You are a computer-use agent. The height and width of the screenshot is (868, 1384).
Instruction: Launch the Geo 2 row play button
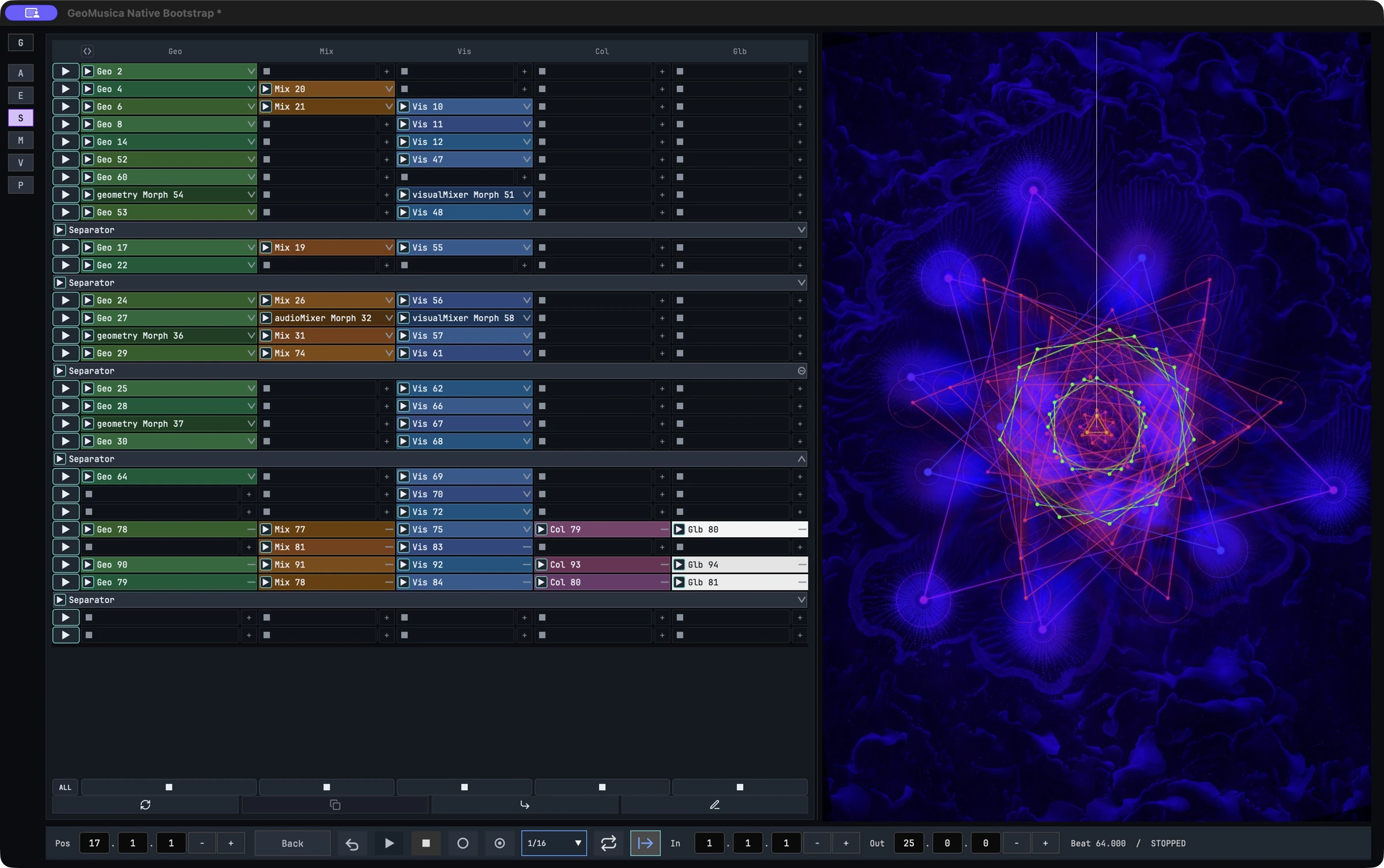coord(66,71)
